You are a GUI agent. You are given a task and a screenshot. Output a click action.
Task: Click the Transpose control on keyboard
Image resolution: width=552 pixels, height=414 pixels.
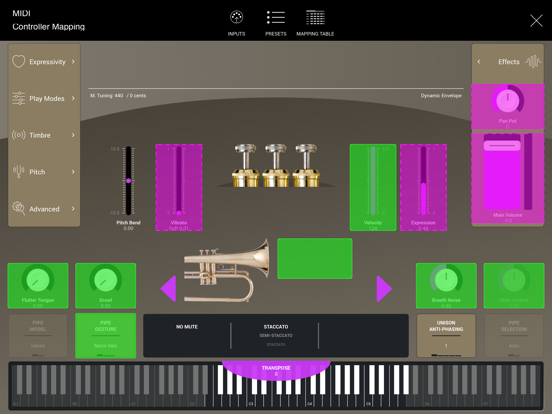(276, 370)
